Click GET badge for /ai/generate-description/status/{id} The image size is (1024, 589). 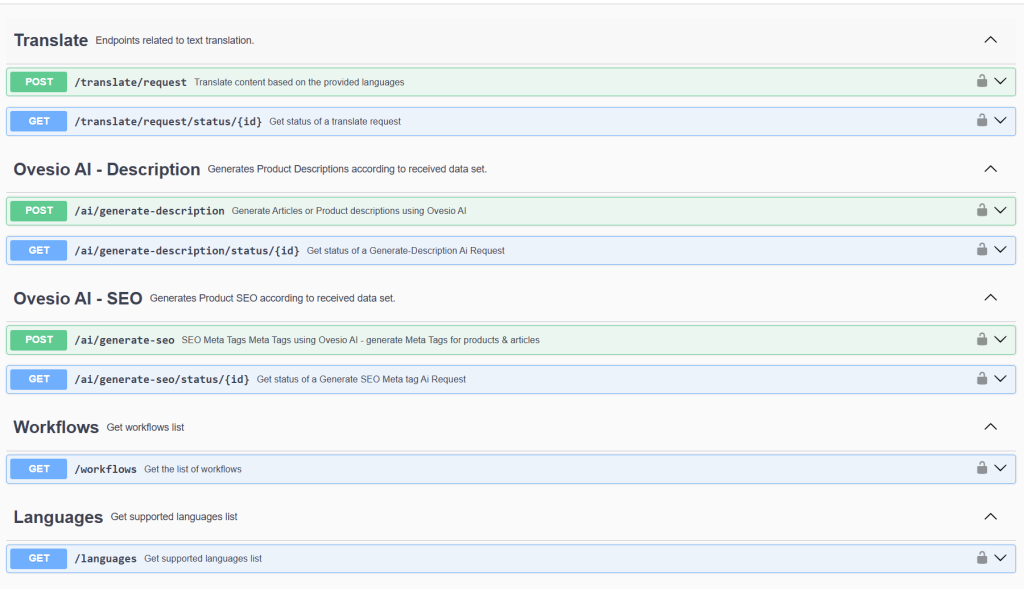pyautogui.click(x=39, y=250)
